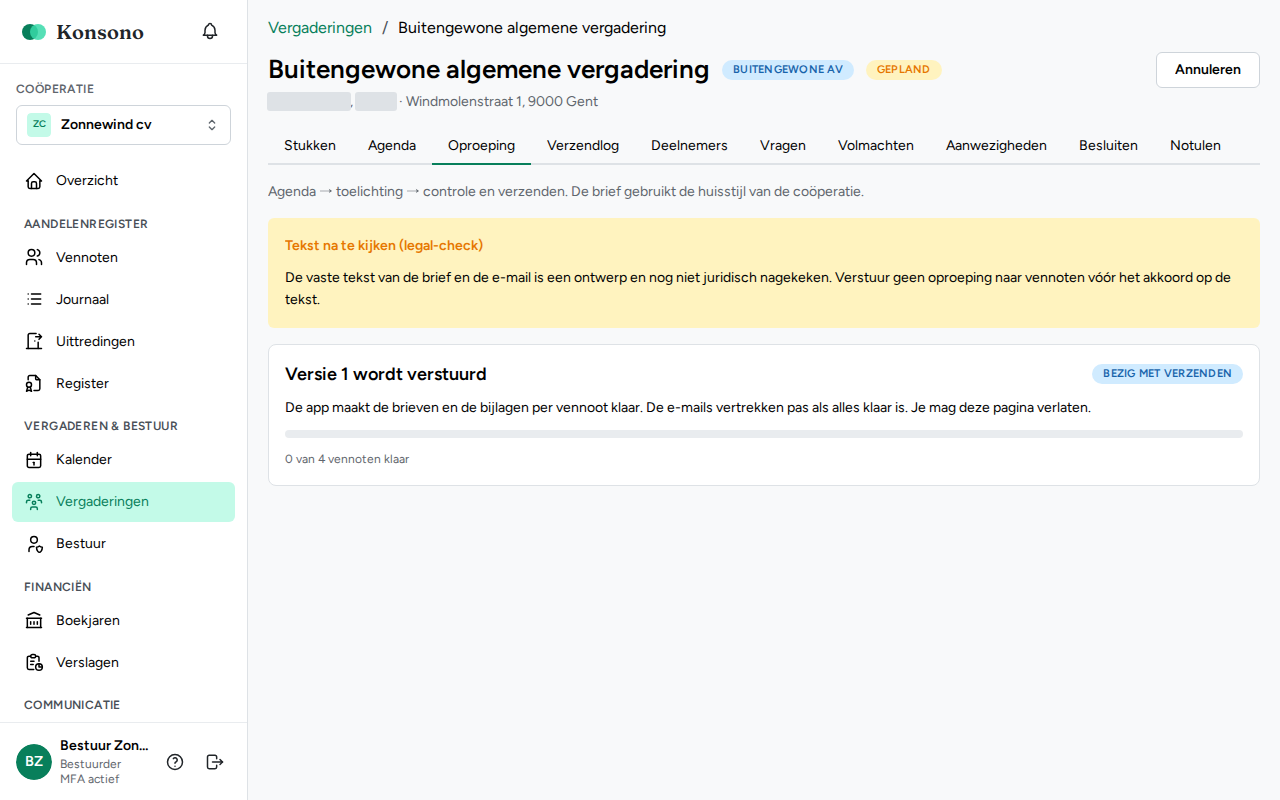Switch to the Aanwezigheden tab
The width and height of the screenshot is (1280, 800).
[996, 146]
